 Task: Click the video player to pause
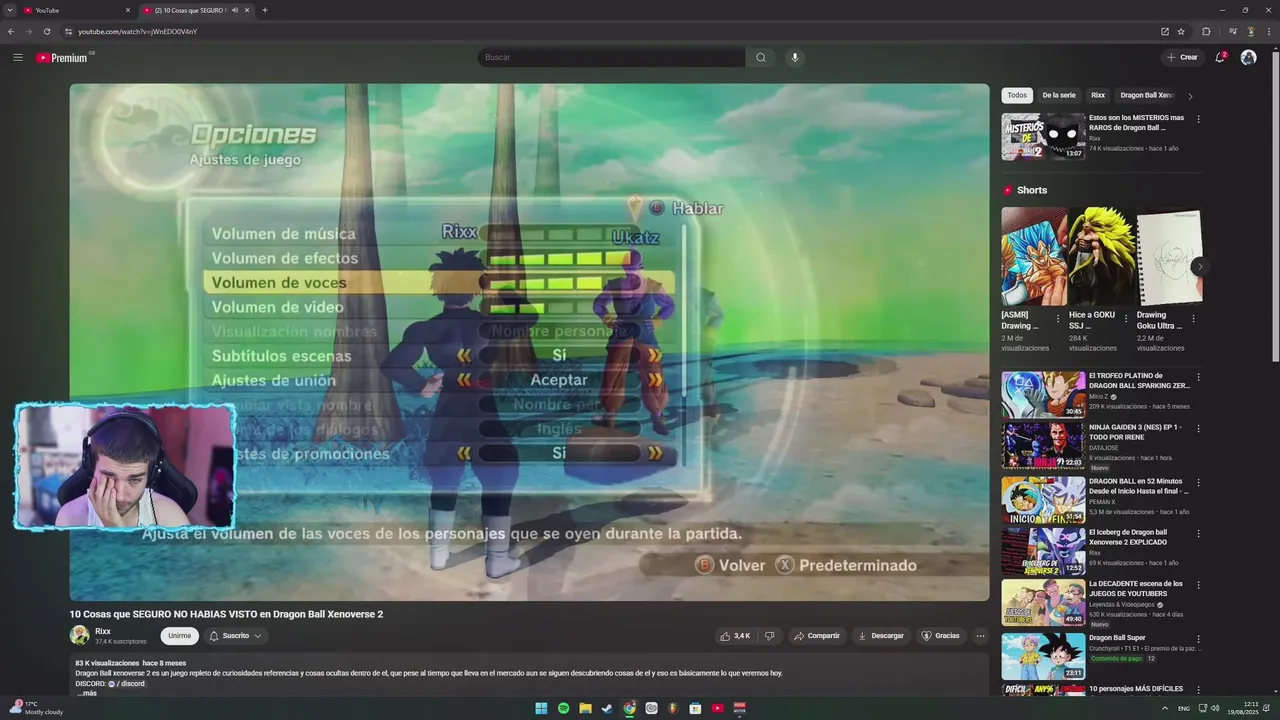529,342
